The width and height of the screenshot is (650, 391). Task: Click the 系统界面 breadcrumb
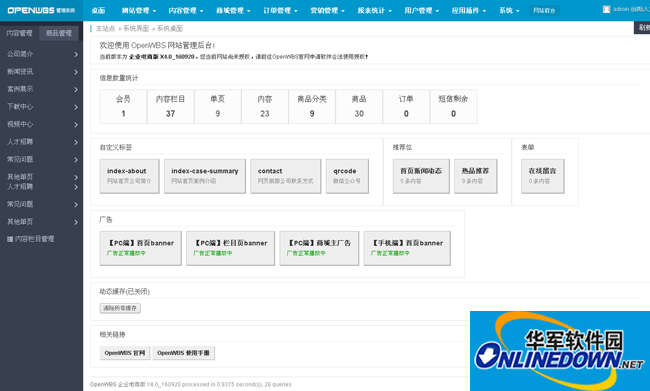click(136, 29)
